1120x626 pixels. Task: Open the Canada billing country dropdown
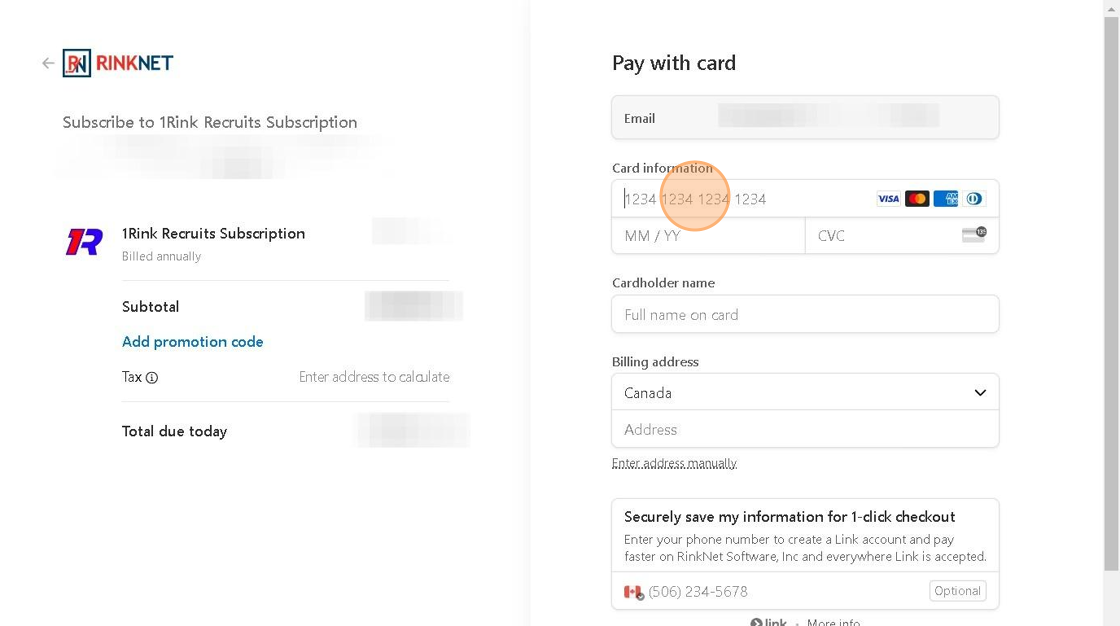click(x=805, y=393)
